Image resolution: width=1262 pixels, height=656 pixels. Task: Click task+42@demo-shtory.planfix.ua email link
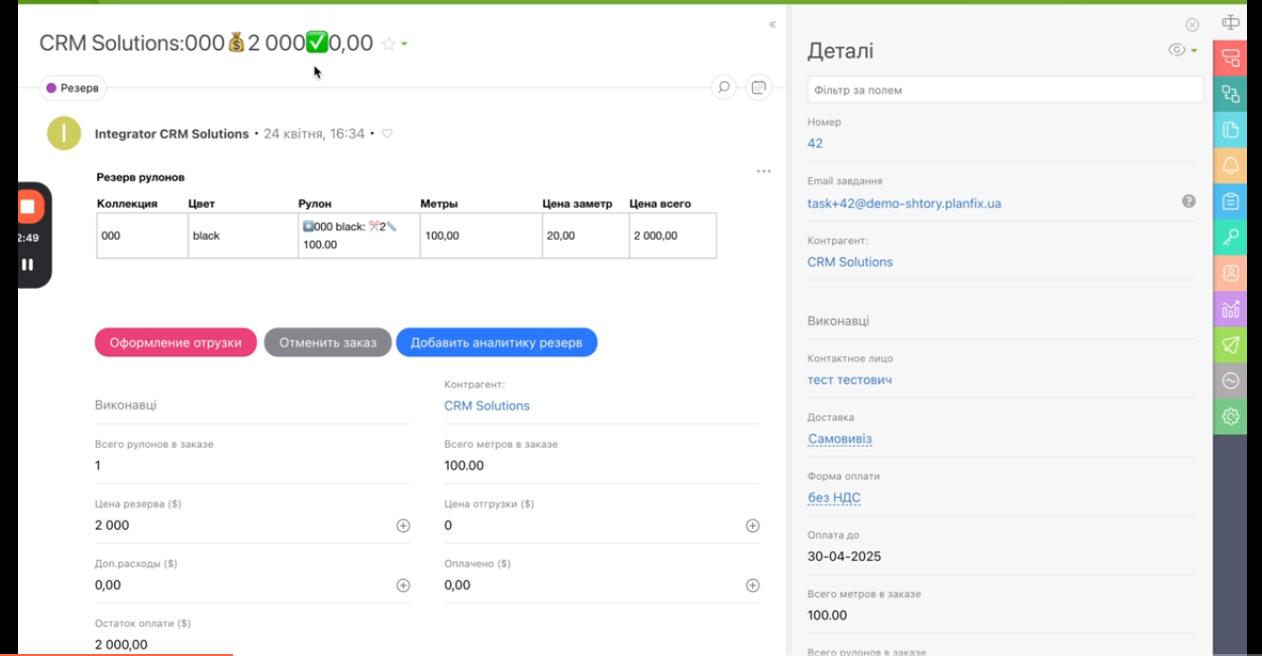pyautogui.click(x=904, y=203)
